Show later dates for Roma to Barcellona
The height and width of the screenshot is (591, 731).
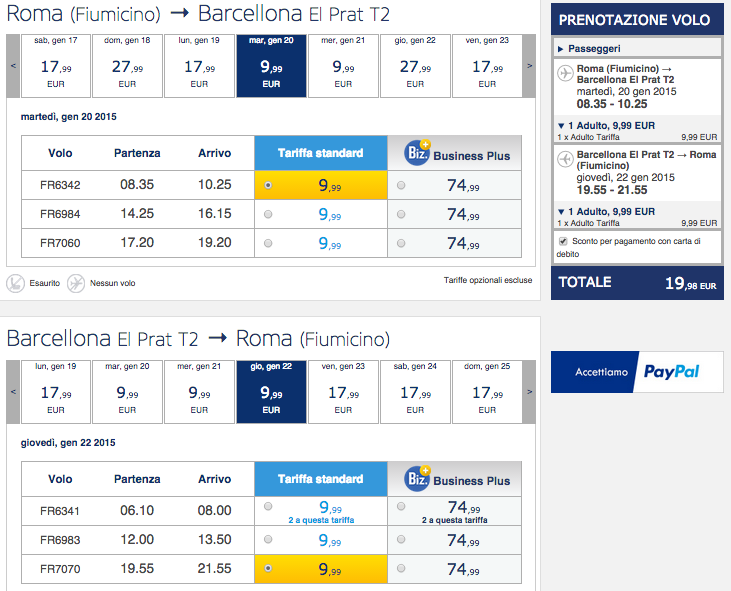pos(530,66)
